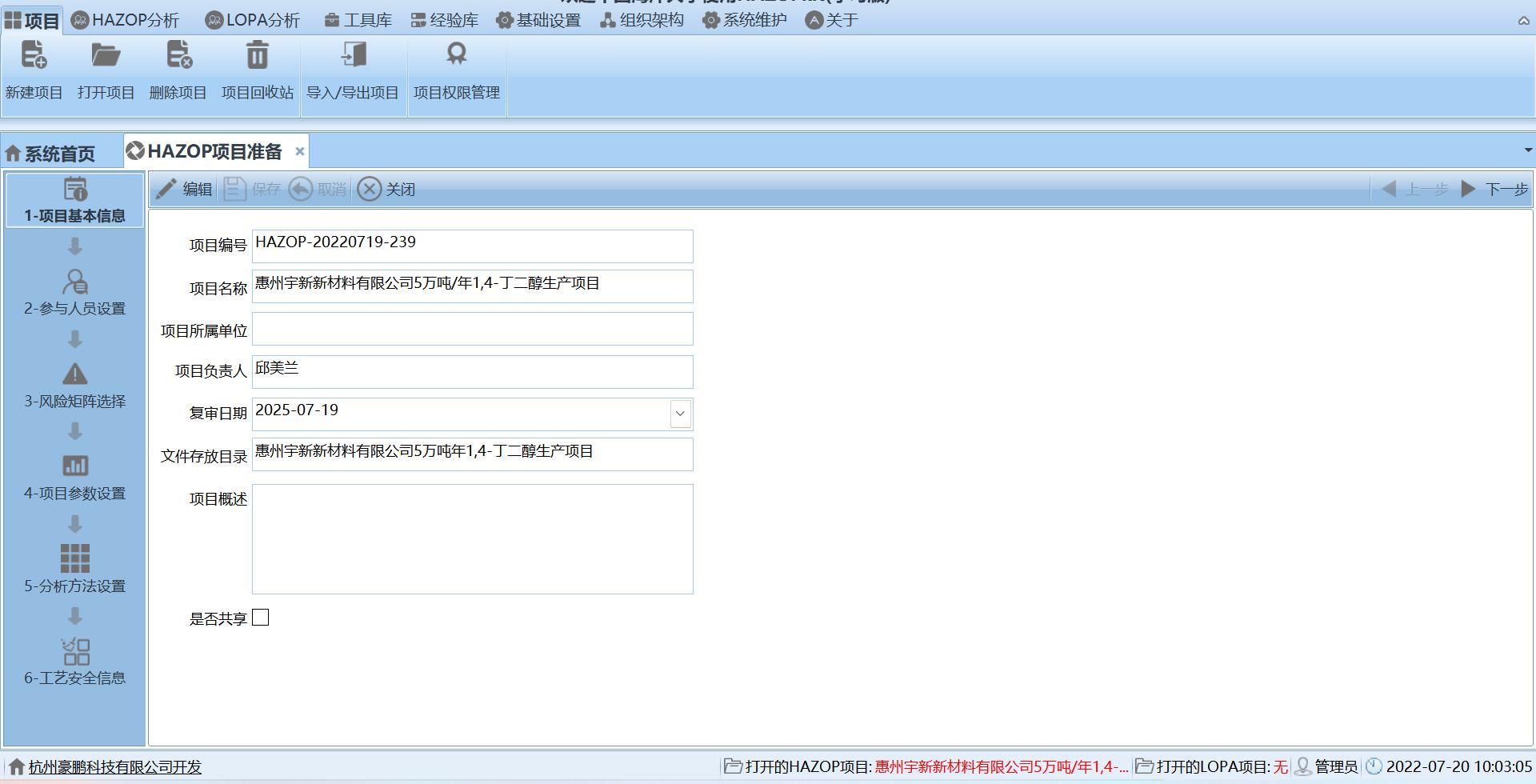Click the 项目负责人 field with 邱美兰
This screenshot has width=1536, height=784.
[x=472, y=372]
